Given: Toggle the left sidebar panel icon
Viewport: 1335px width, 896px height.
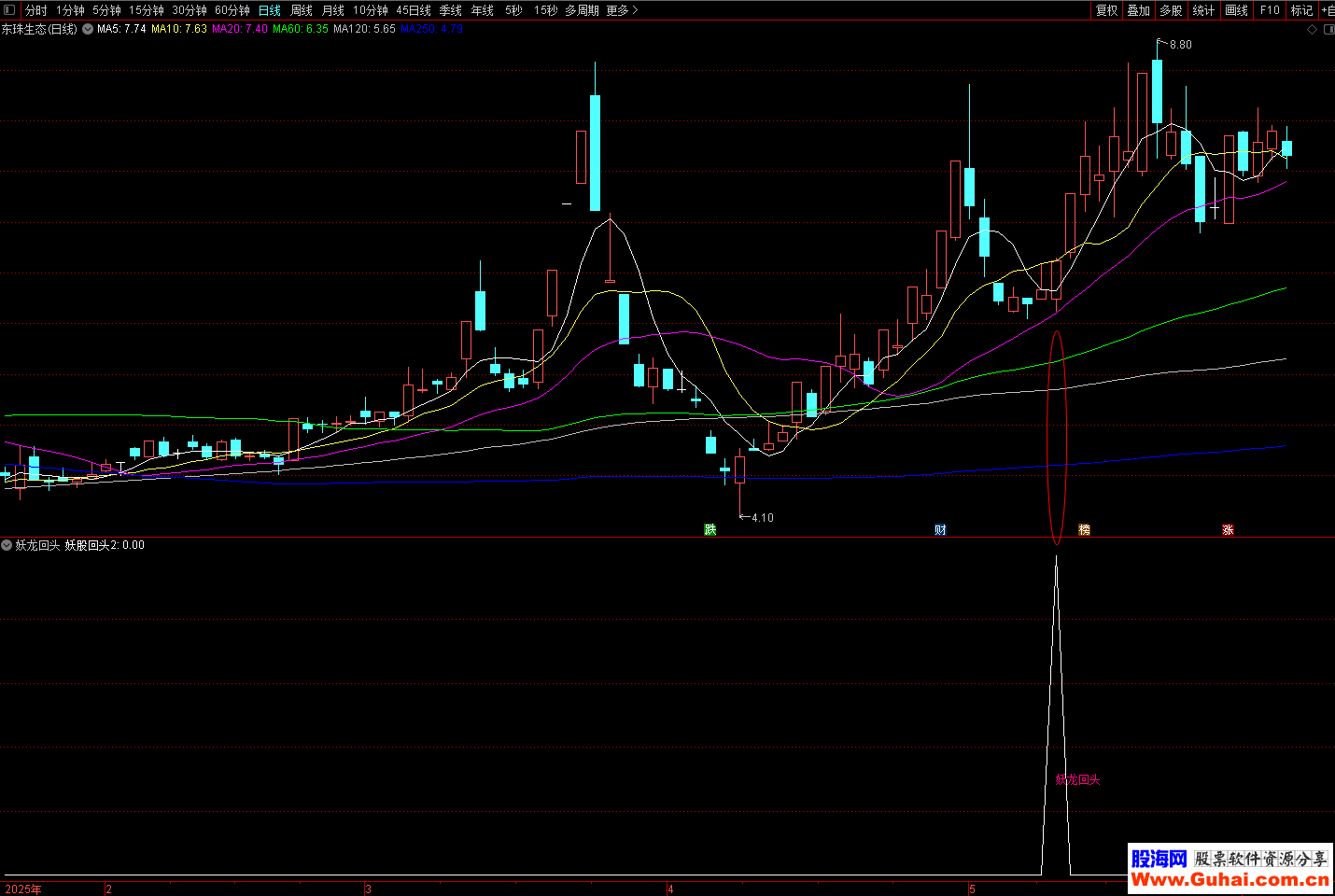Looking at the screenshot, I should coord(10,10).
